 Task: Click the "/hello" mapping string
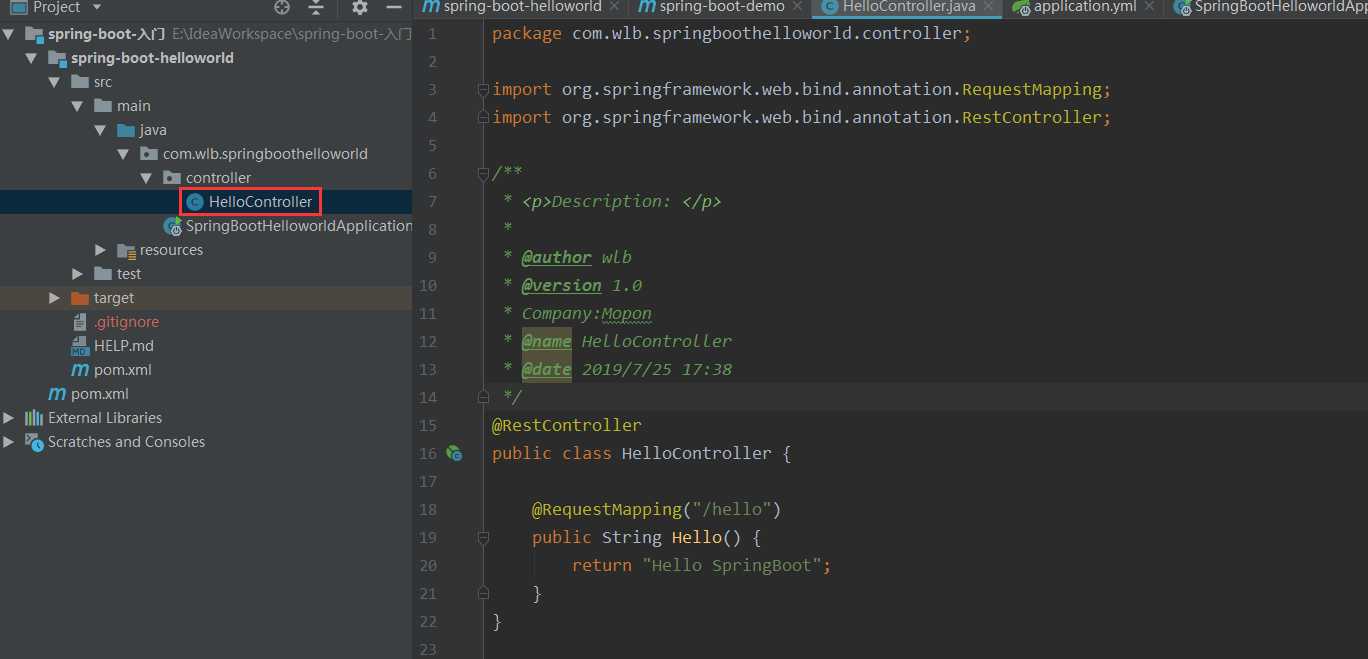pyautogui.click(x=731, y=509)
